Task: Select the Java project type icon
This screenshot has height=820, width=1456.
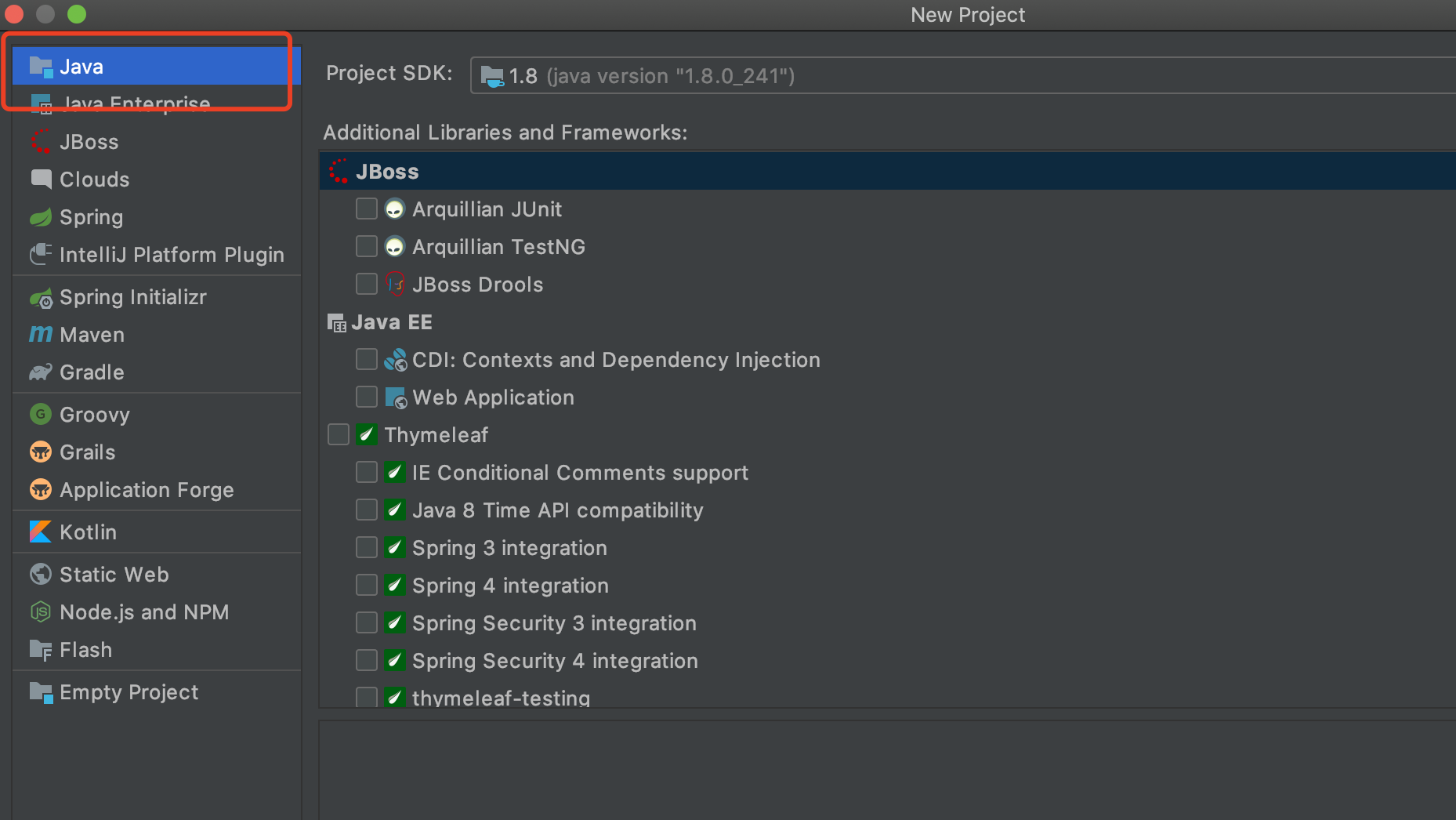Action: point(41,67)
